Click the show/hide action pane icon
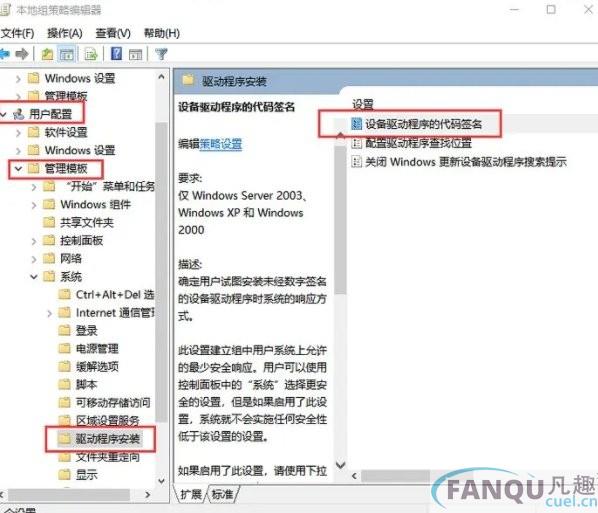This screenshot has height=513, width=598. (x=135, y=54)
